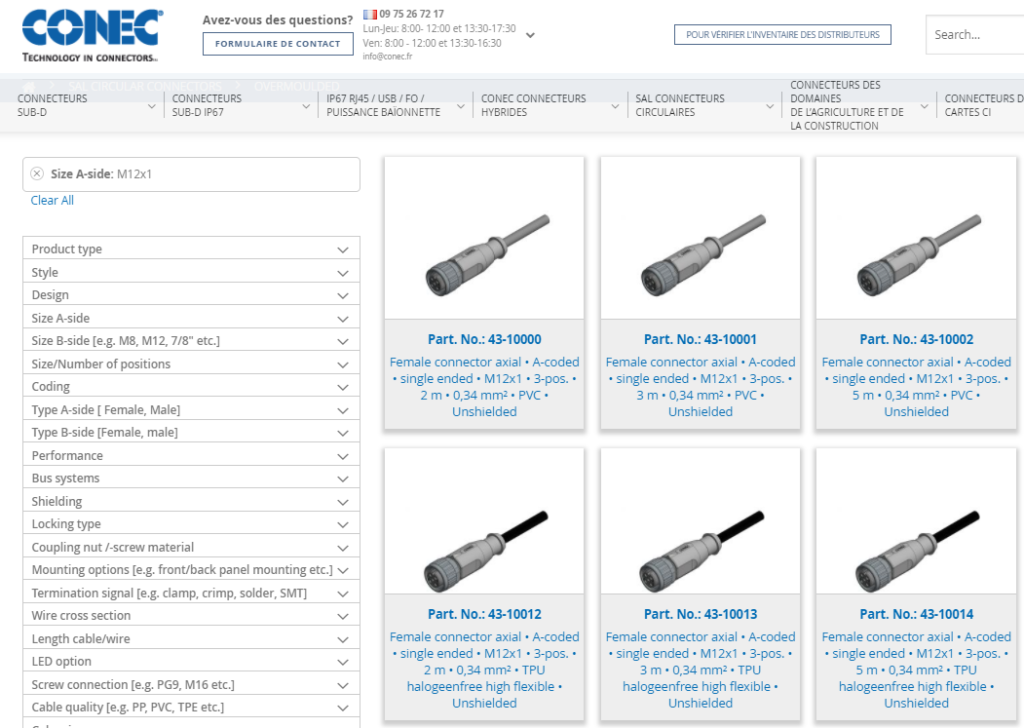The image size is (1024, 728).
Task: Click the French flag icon
Action: coord(370,14)
